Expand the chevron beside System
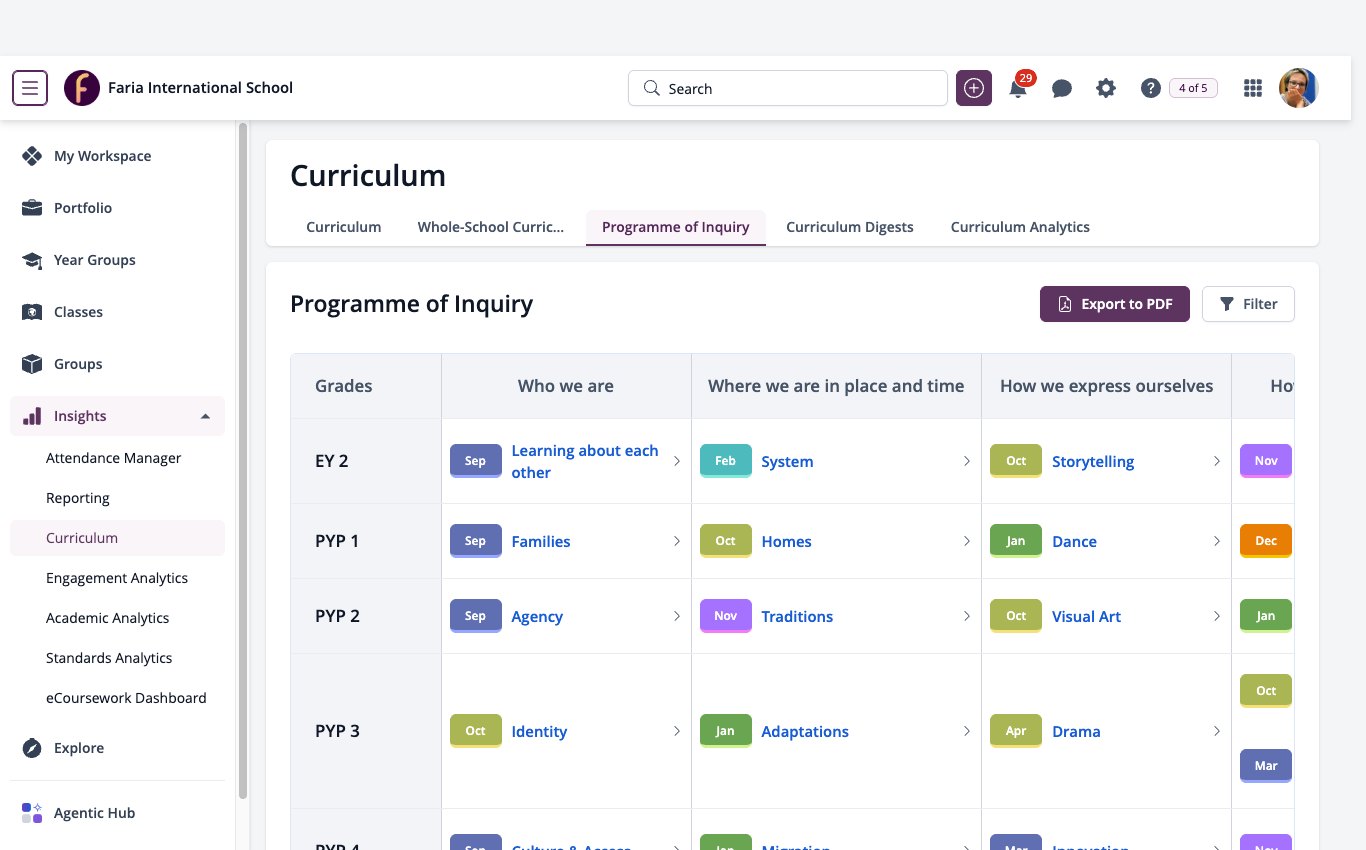 tap(967, 461)
